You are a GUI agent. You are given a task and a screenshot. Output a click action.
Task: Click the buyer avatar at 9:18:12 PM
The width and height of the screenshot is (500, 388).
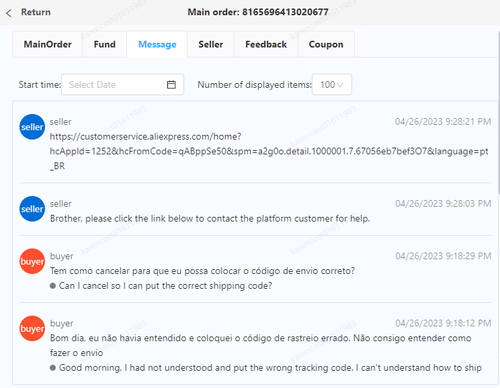[32, 329]
